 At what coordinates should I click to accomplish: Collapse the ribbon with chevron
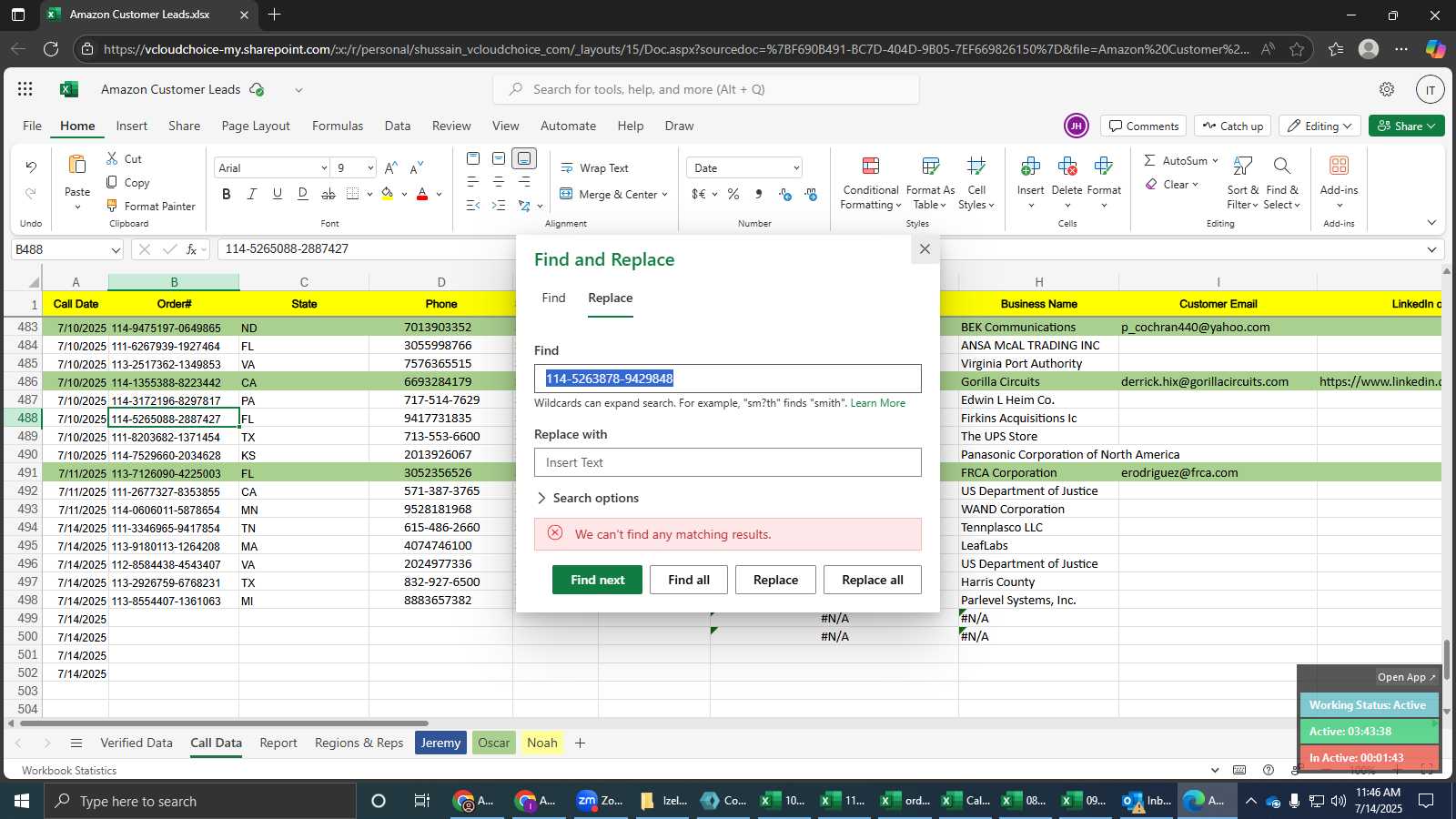tap(1431, 223)
